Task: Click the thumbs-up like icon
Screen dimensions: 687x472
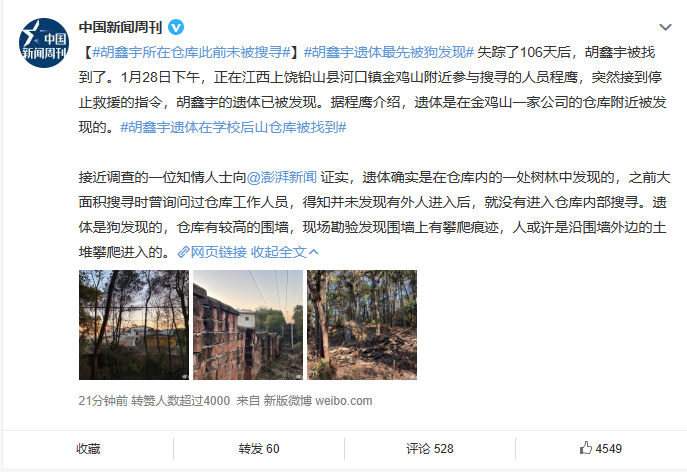Action: tap(586, 448)
